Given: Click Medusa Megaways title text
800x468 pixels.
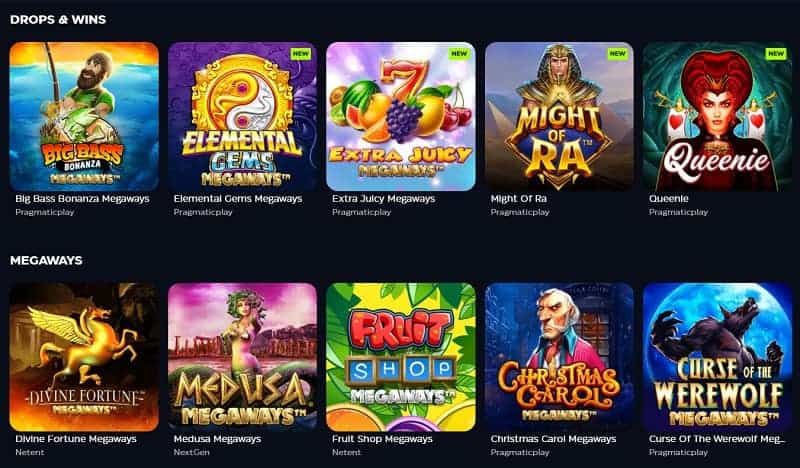Looking at the screenshot, I should 217,439.
